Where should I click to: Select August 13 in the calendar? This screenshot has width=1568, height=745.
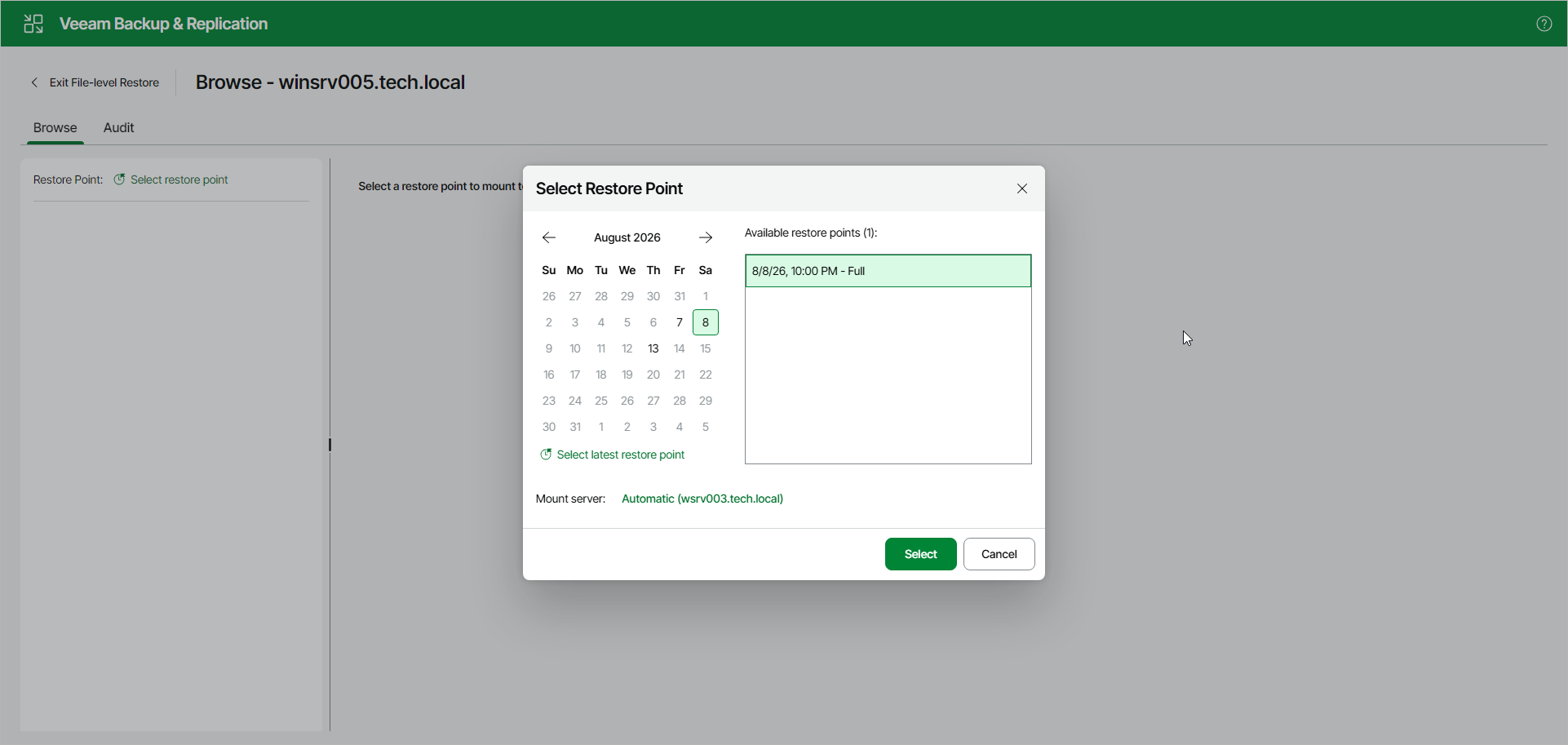653,348
